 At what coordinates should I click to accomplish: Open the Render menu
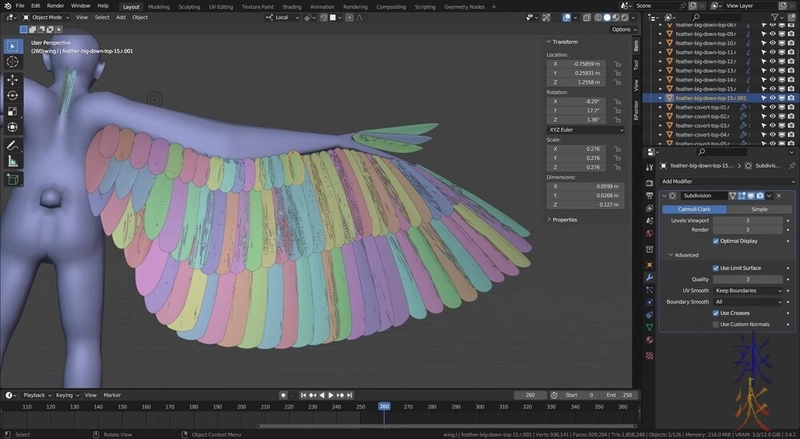[x=55, y=6]
